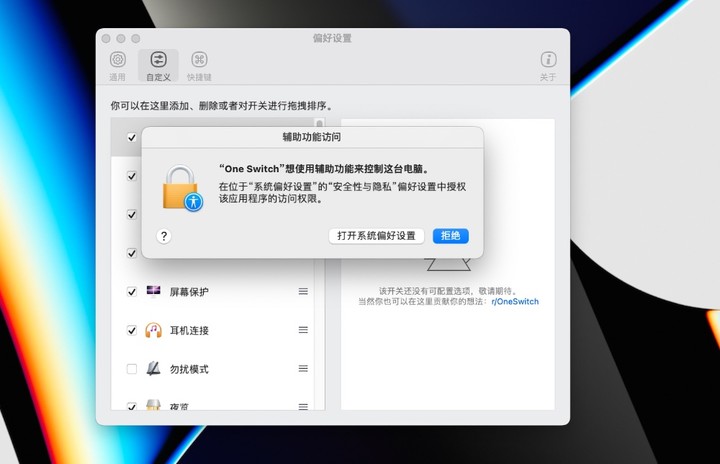720x464 pixels.
Task: Close the preferences window with red button
Action: coord(106,39)
